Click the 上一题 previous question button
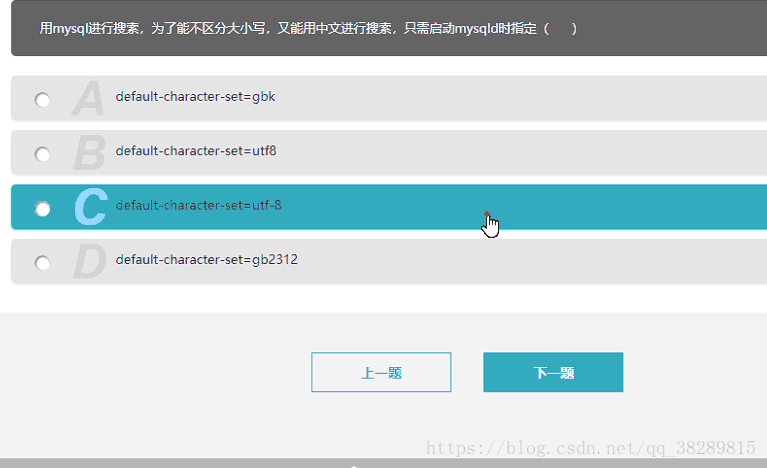This screenshot has height=468, width=767. tap(381, 372)
